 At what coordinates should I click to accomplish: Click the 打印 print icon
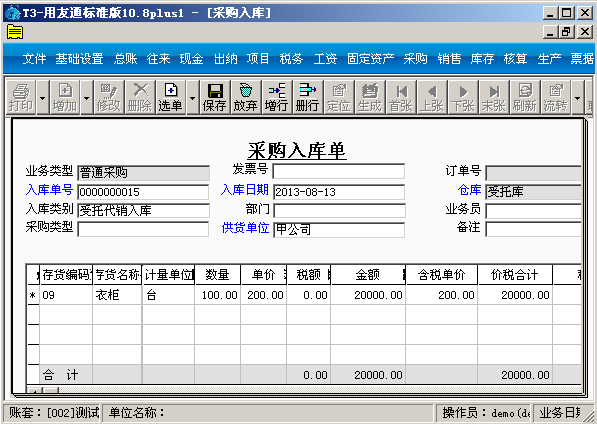[21, 97]
